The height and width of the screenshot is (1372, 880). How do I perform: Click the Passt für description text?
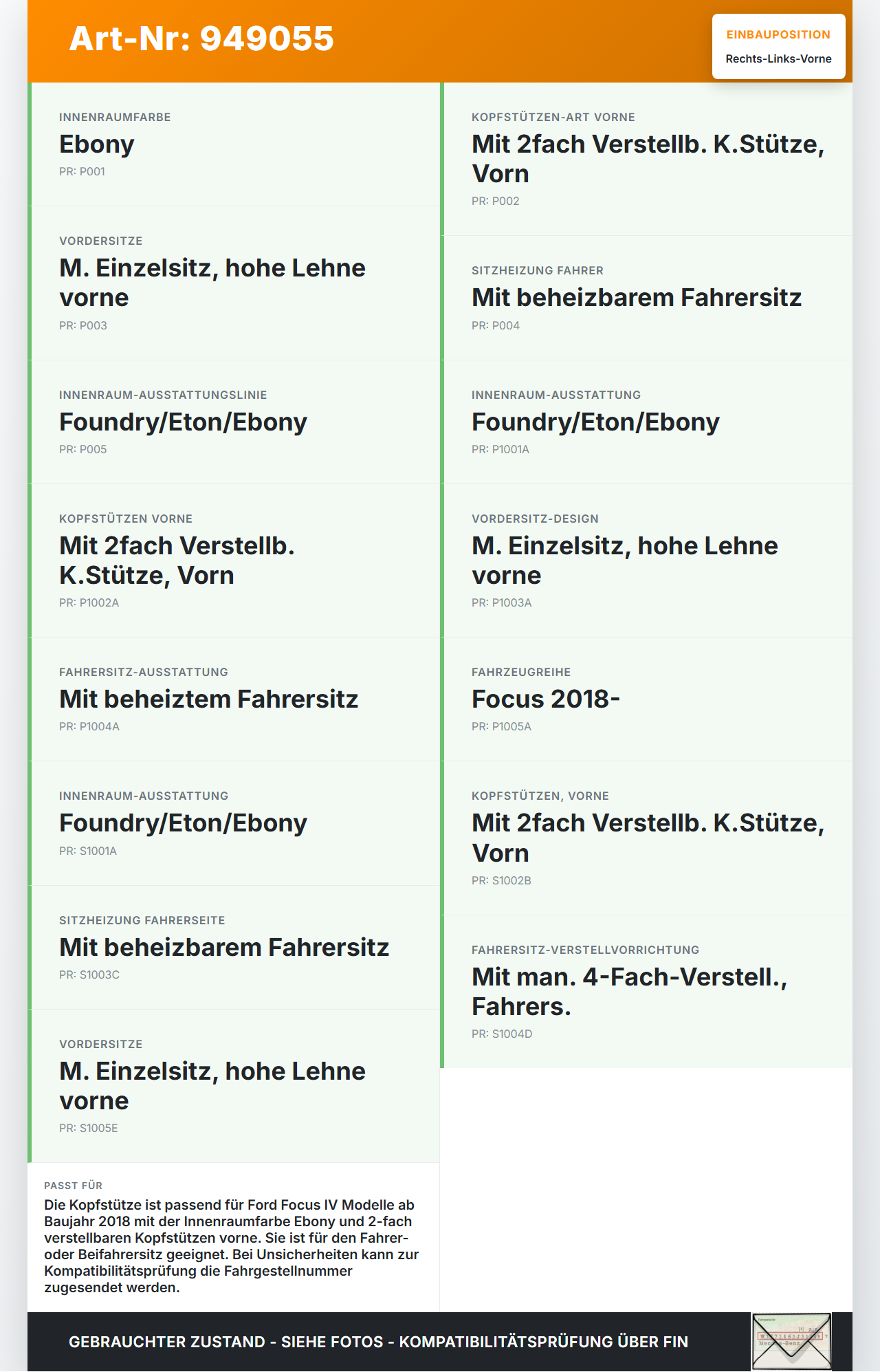pos(232,1246)
